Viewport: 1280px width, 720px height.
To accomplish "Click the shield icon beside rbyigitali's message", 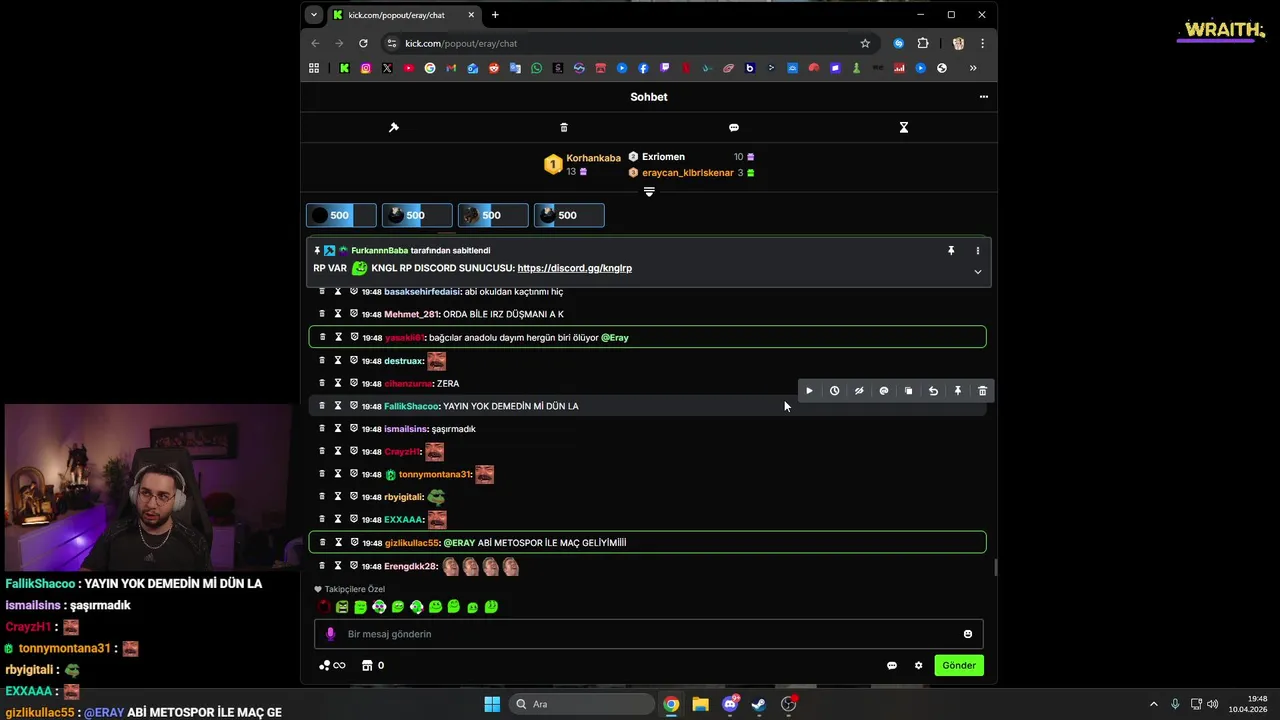I will pos(354,496).
